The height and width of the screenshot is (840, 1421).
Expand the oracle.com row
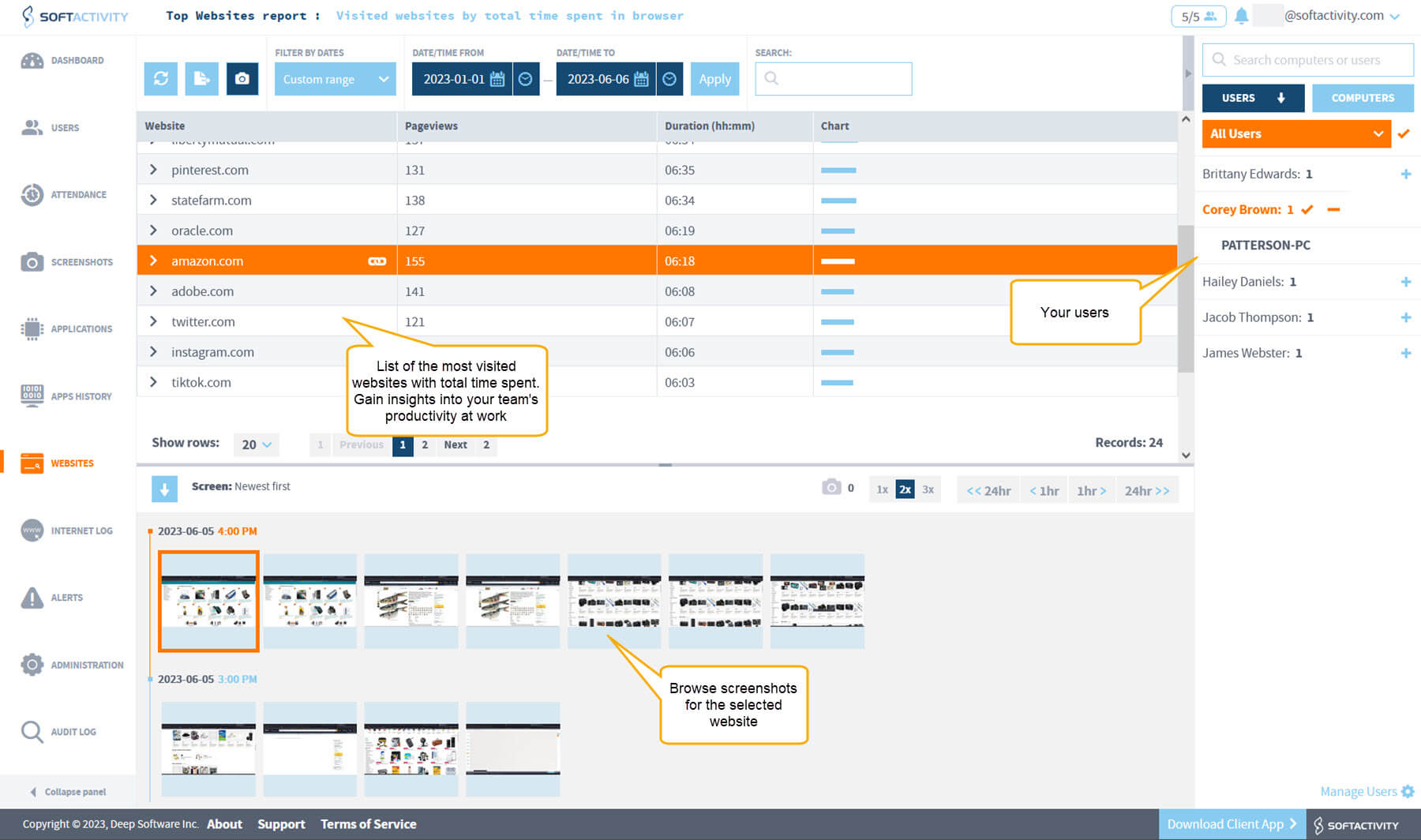153,231
